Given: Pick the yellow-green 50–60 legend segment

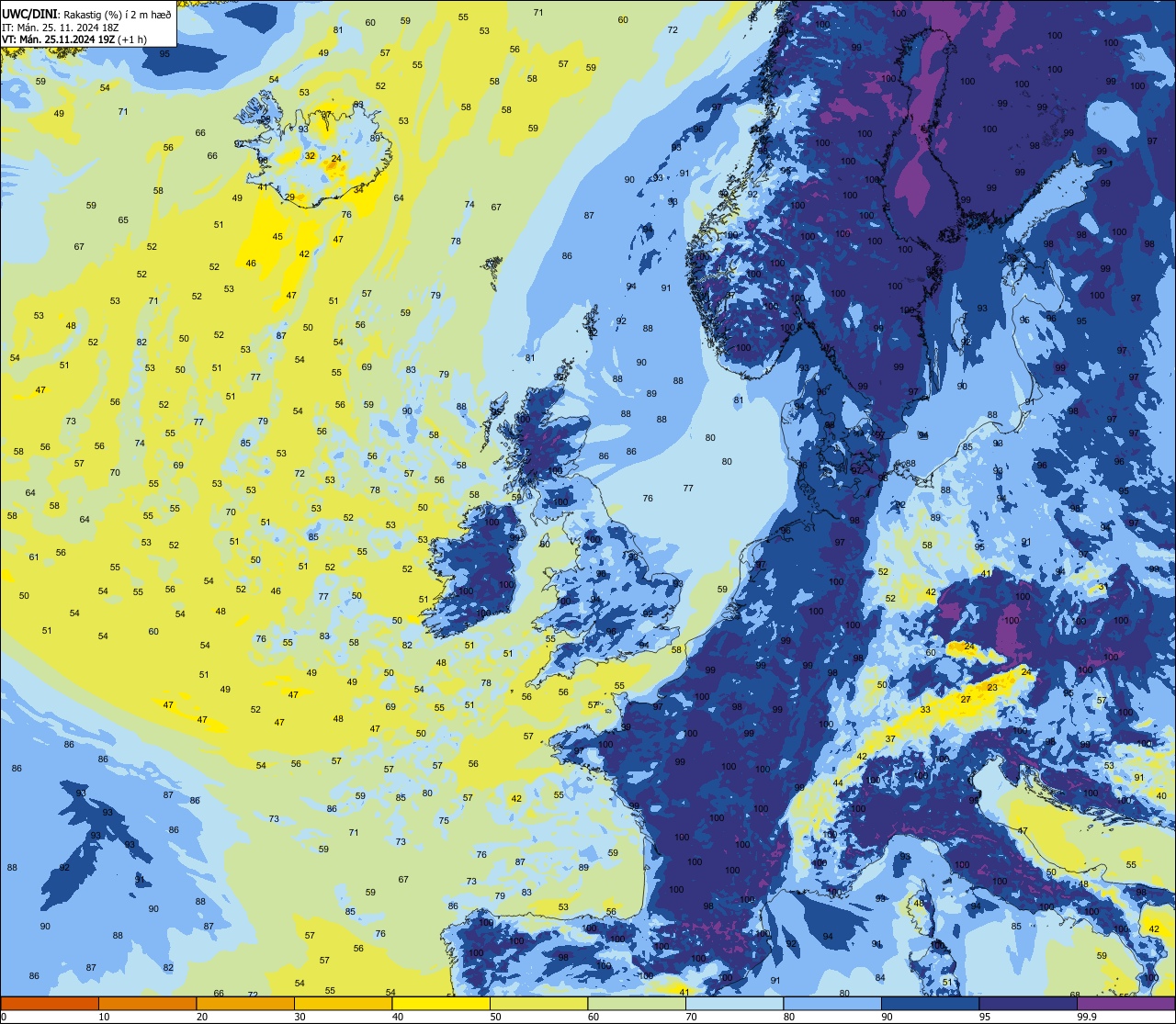Looking at the screenshot, I should [x=538, y=1003].
